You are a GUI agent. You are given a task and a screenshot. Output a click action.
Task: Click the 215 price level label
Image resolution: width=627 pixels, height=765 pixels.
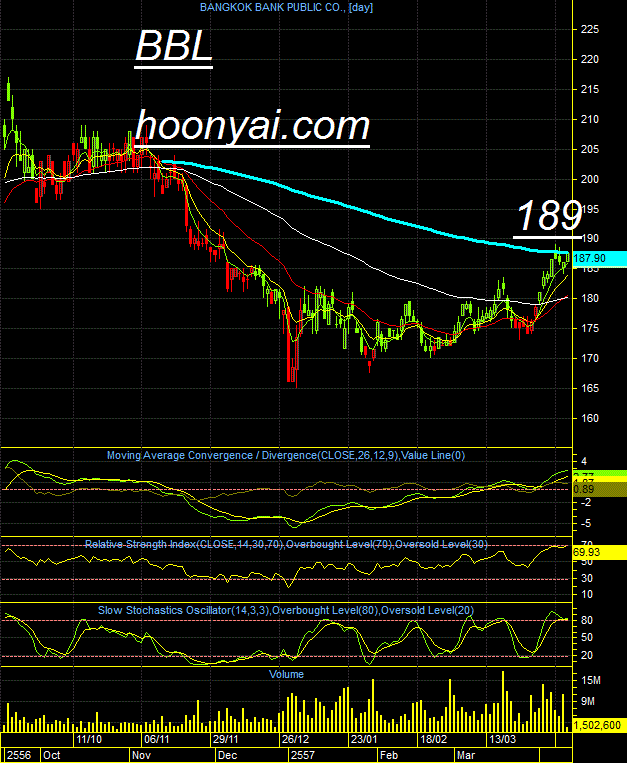(589, 90)
